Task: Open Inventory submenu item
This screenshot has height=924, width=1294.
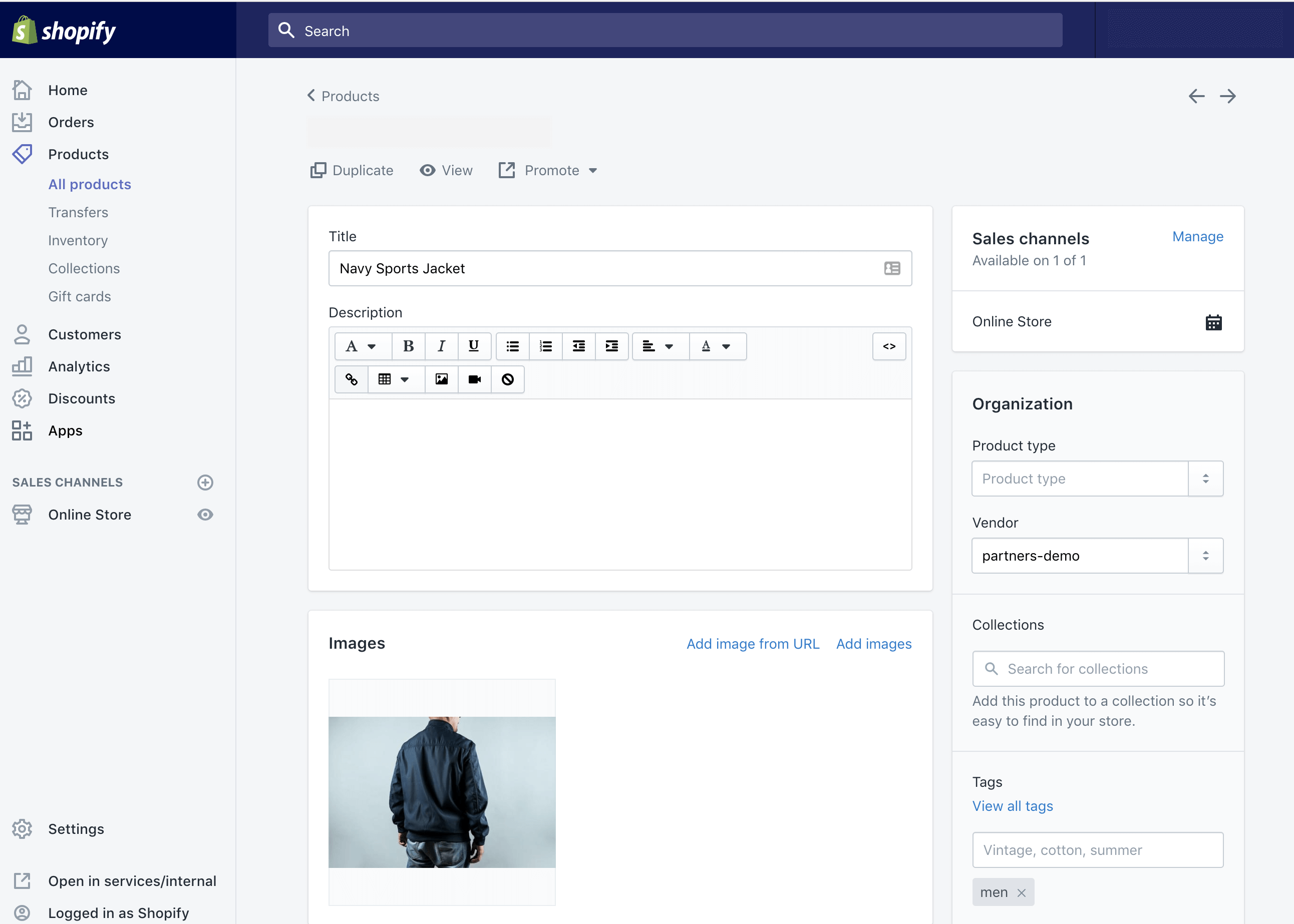Action: (78, 240)
